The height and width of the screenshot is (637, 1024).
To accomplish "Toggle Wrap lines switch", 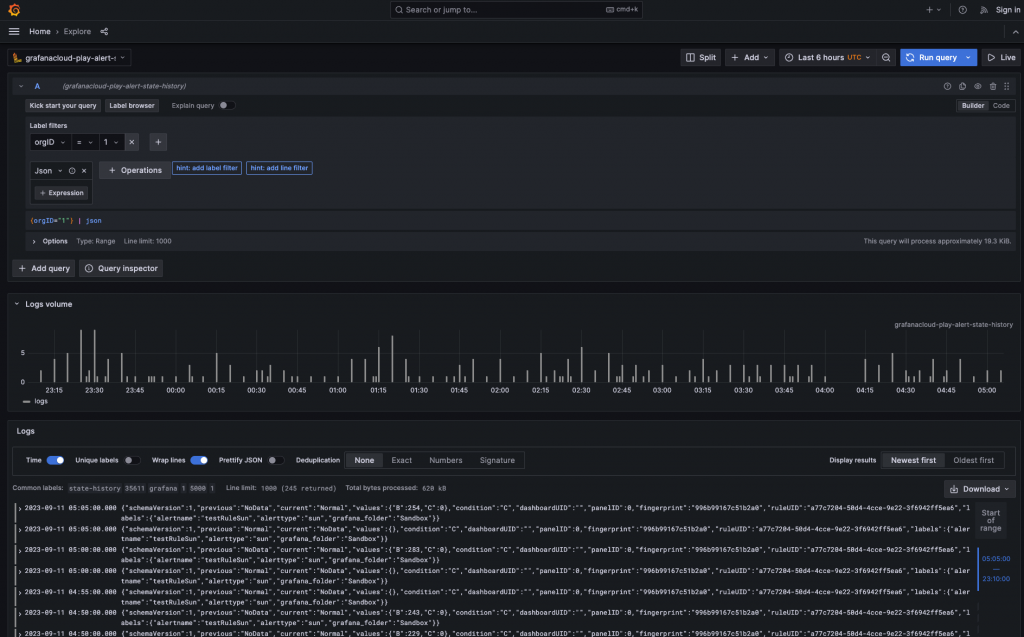I will tap(199, 460).
